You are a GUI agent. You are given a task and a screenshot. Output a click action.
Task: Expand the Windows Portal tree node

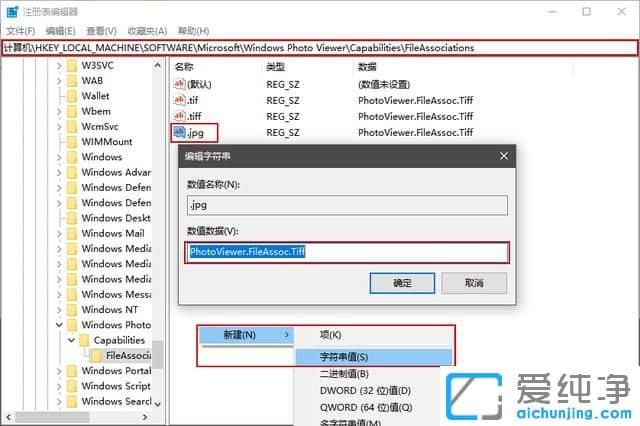coord(59,371)
